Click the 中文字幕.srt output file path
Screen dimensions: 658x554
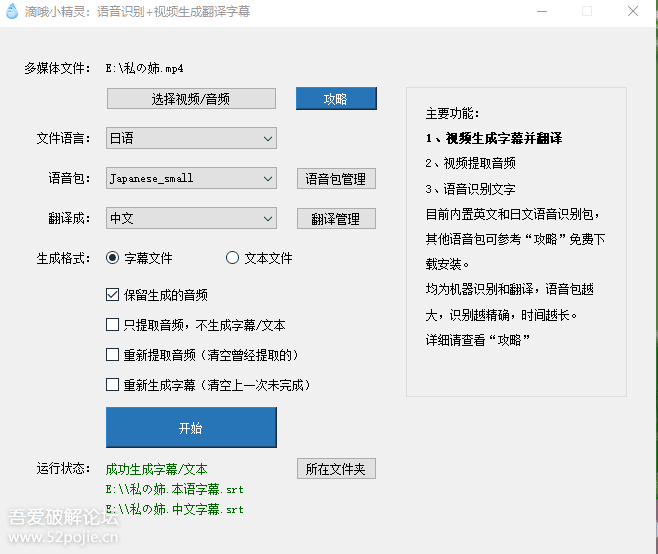tap(174, 509)
